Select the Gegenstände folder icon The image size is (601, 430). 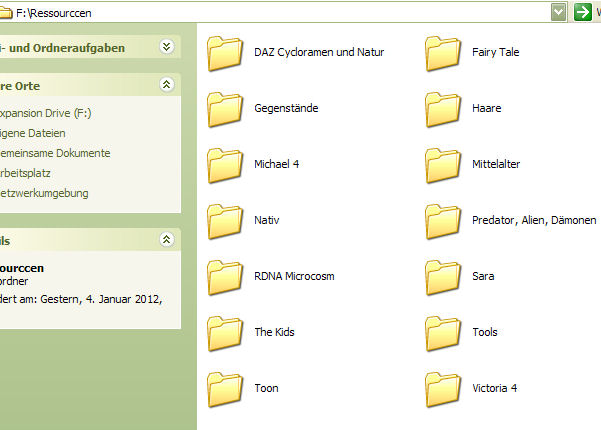click(x=225, y=109)
